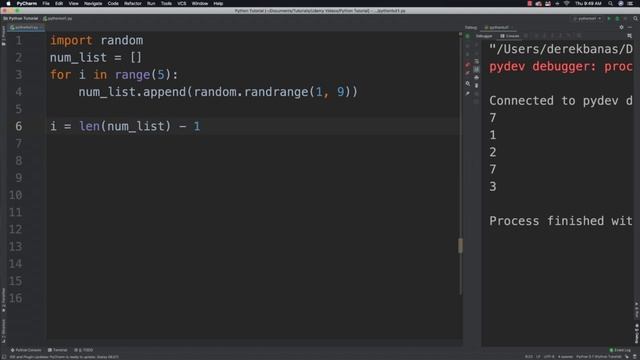Click the Python Tutorial breadcrumb

(21, 18)
